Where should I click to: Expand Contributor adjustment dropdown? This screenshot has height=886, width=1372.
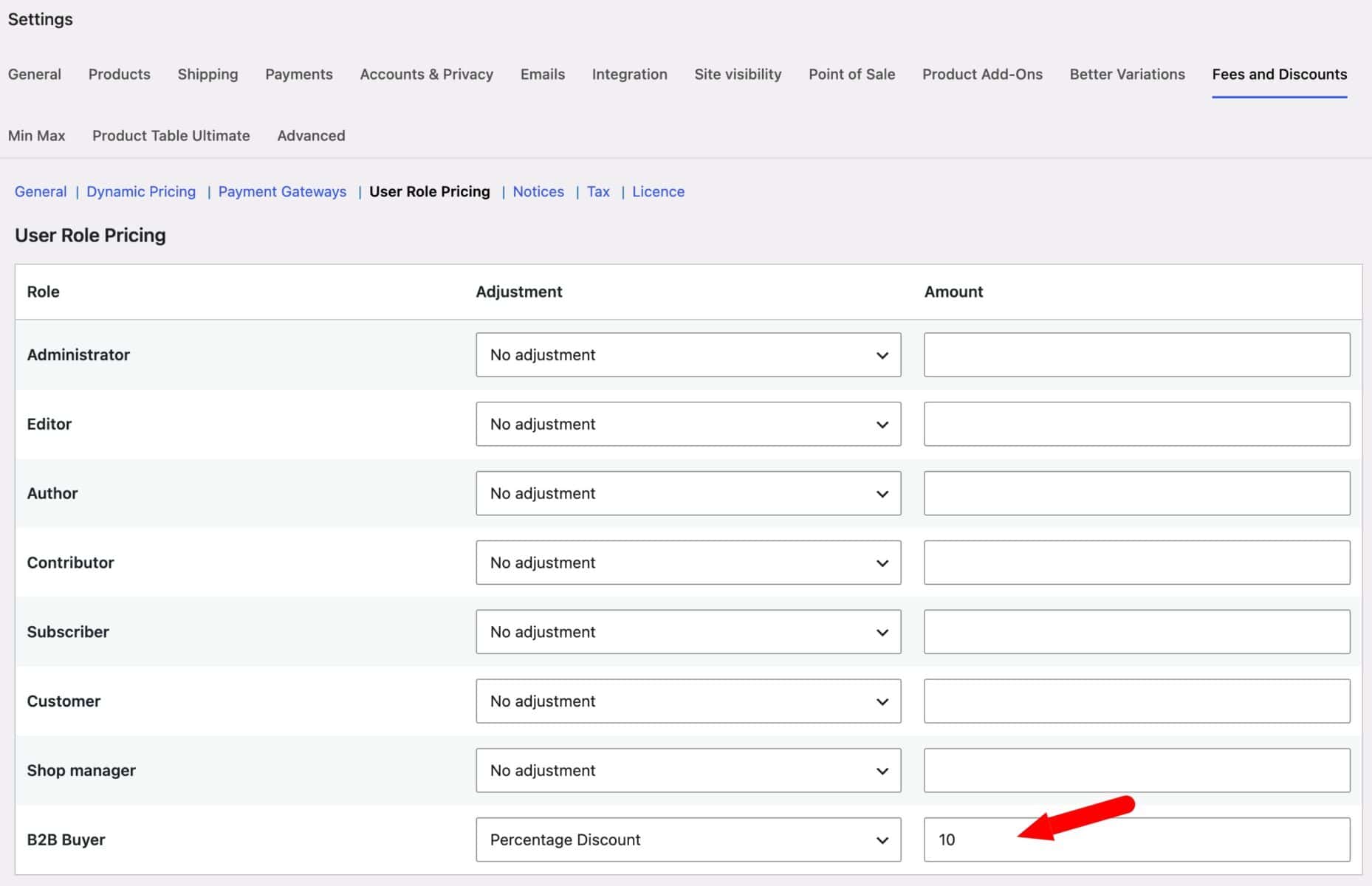[688, 563]
